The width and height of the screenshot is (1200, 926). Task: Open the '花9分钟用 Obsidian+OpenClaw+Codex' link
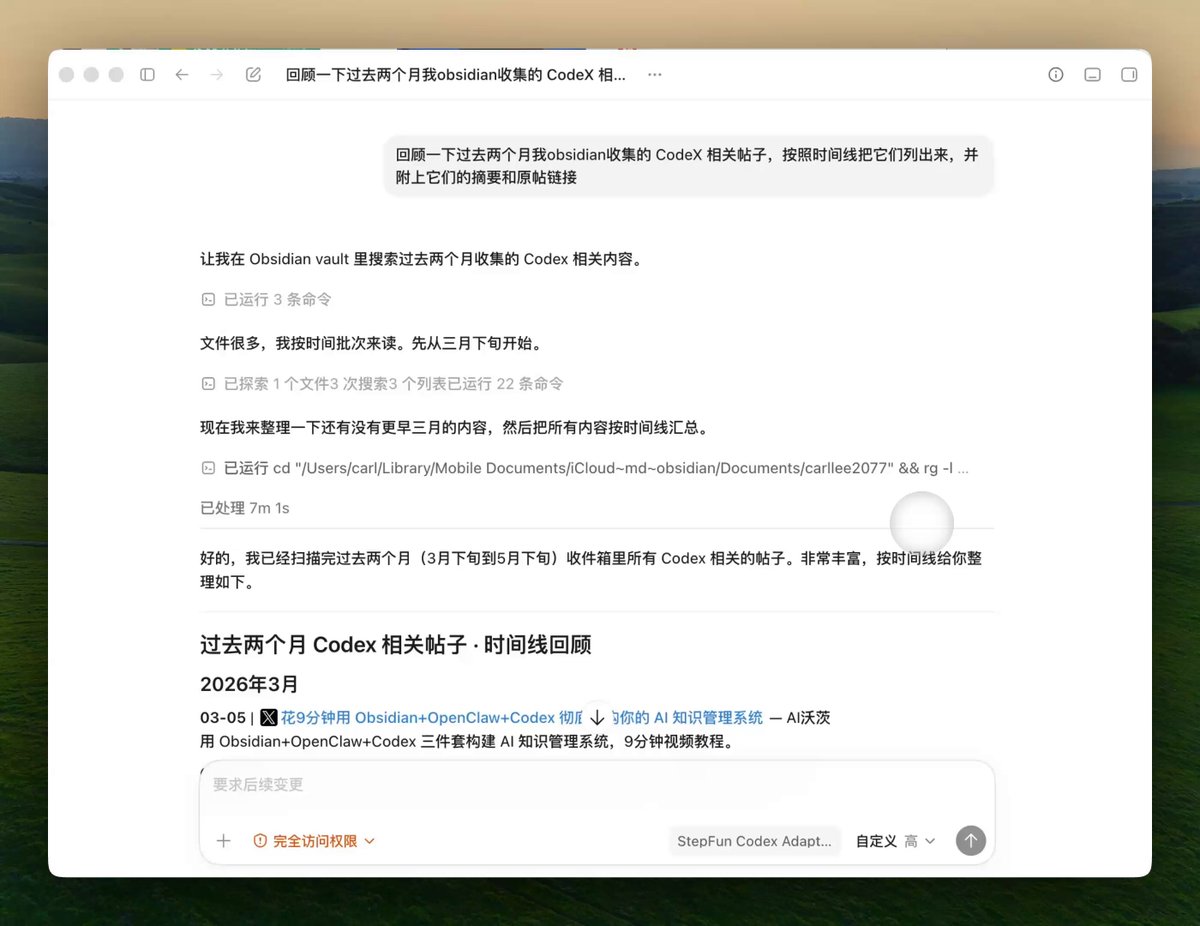click(x=522, y=718)
